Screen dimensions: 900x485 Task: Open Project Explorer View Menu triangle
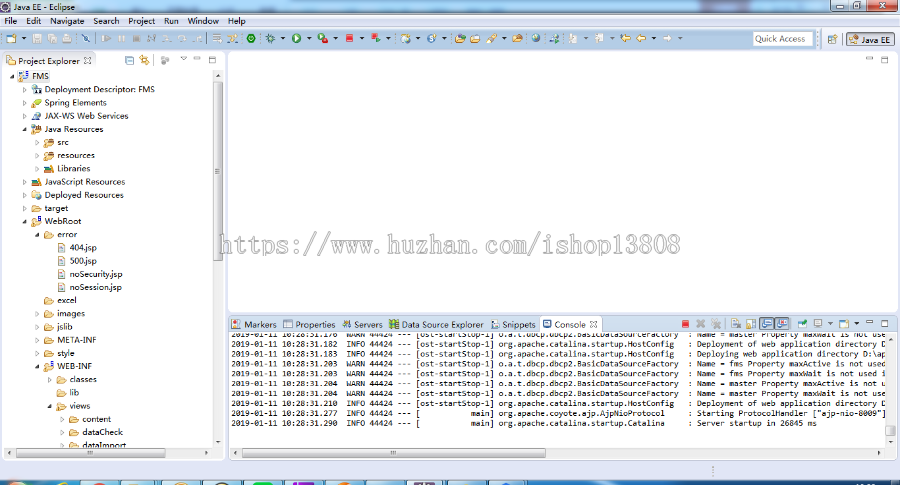184,59
